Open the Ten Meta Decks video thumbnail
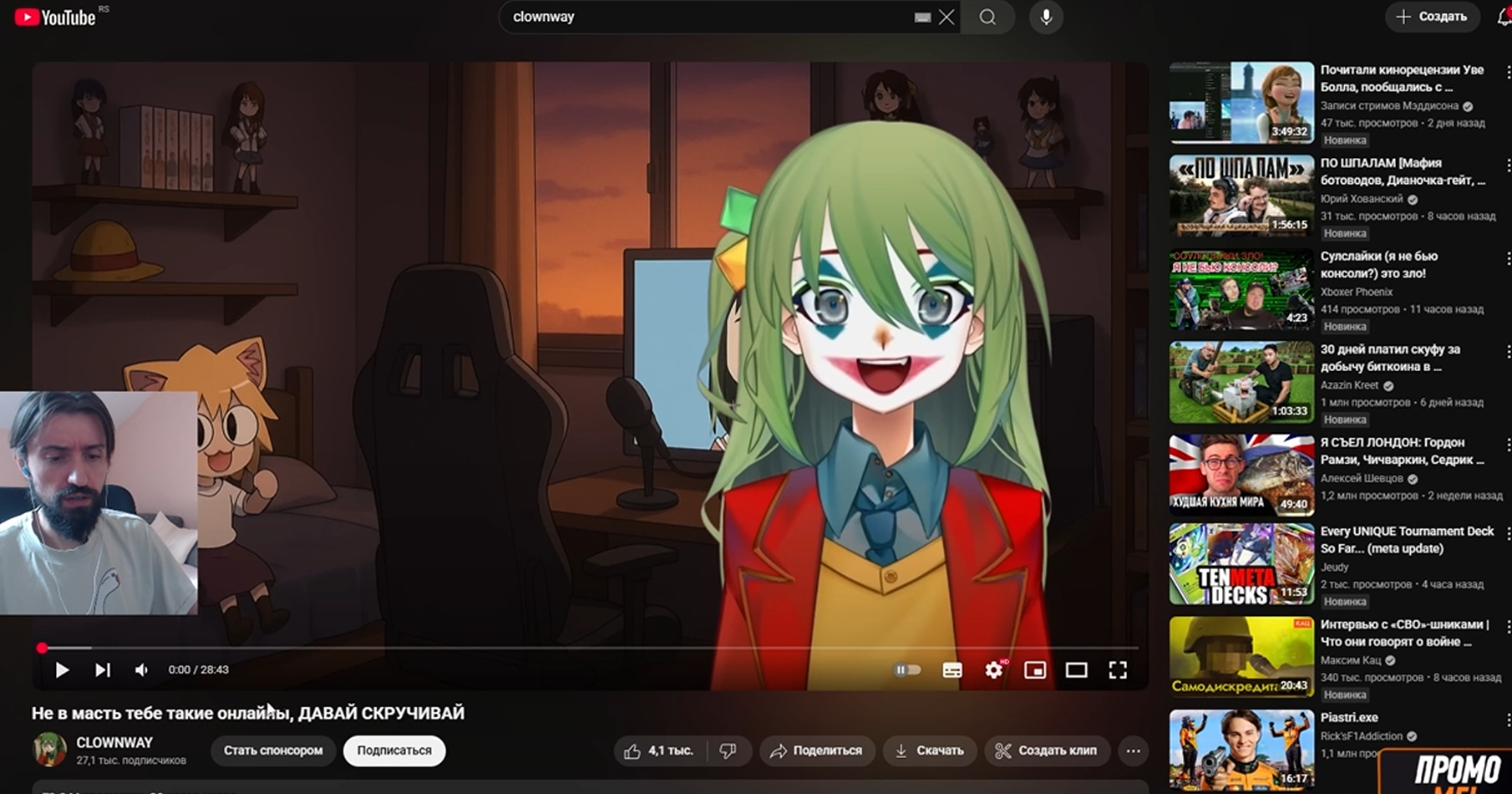The width and height of the screenshot is (1512, 794). coord(1241,564)
